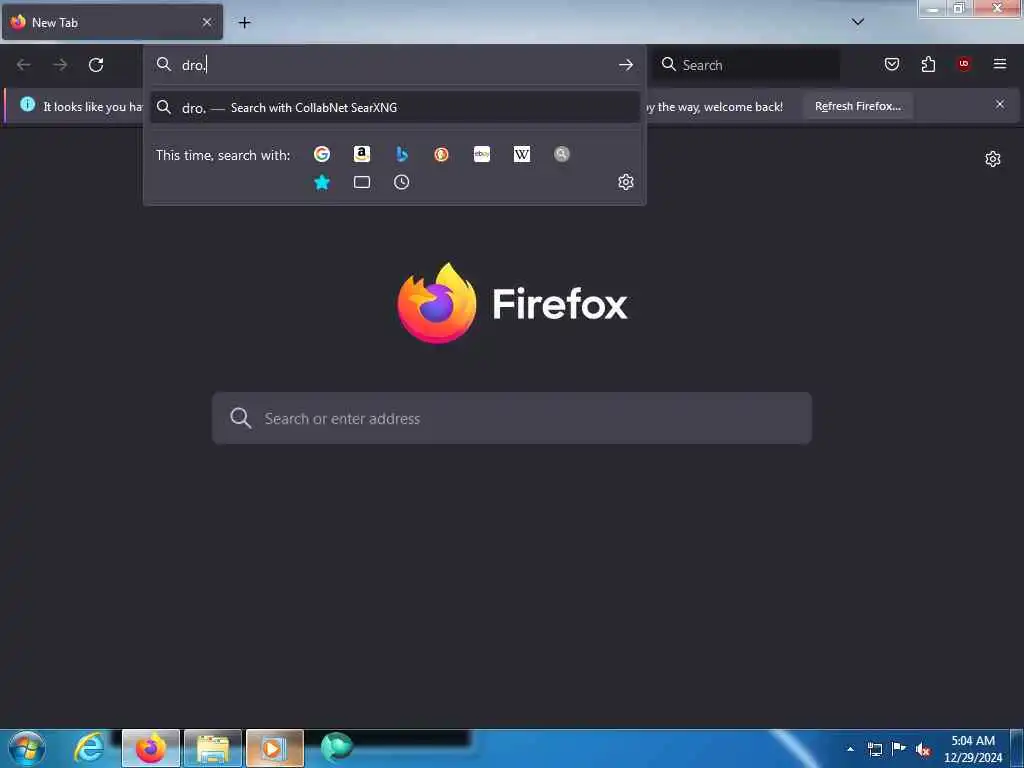Go back one page
Image resolution: width=1024 pixels, height=768 pixels.
[24, 65]
